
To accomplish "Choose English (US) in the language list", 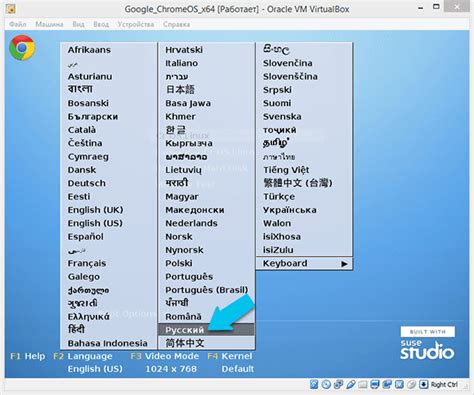I will point(95,223).
